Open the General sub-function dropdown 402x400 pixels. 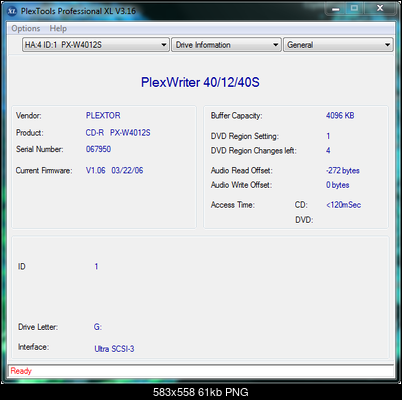point(338,45)
